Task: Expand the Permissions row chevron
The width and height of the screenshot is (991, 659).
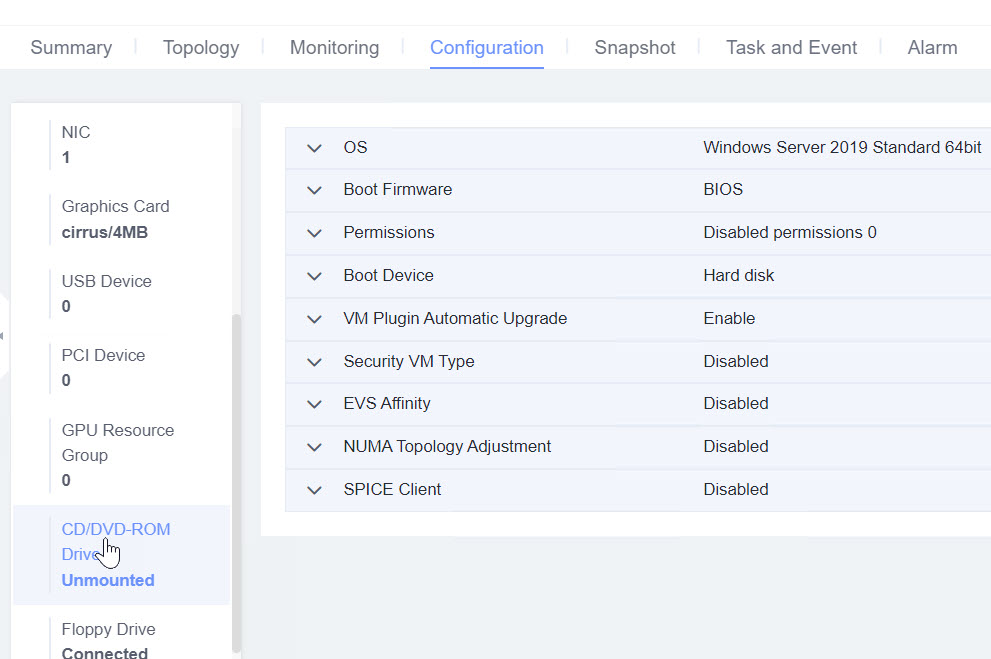Action: (x=314, y=233)
